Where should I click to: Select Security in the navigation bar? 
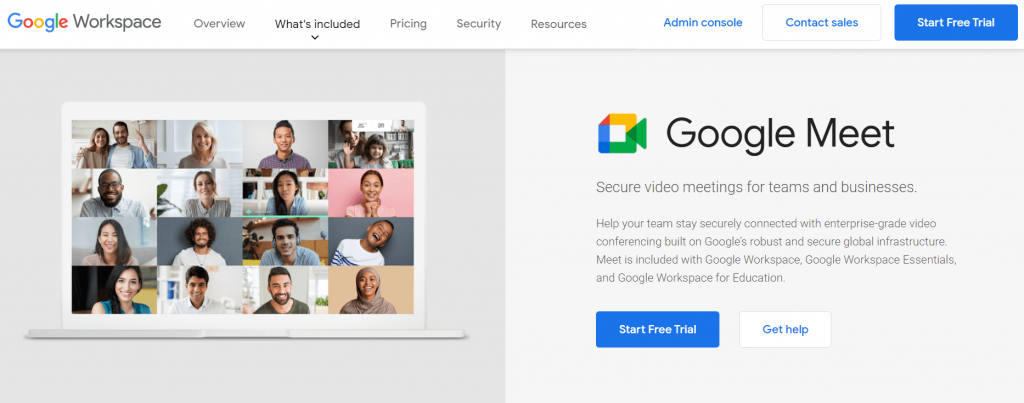pos(479,24)
